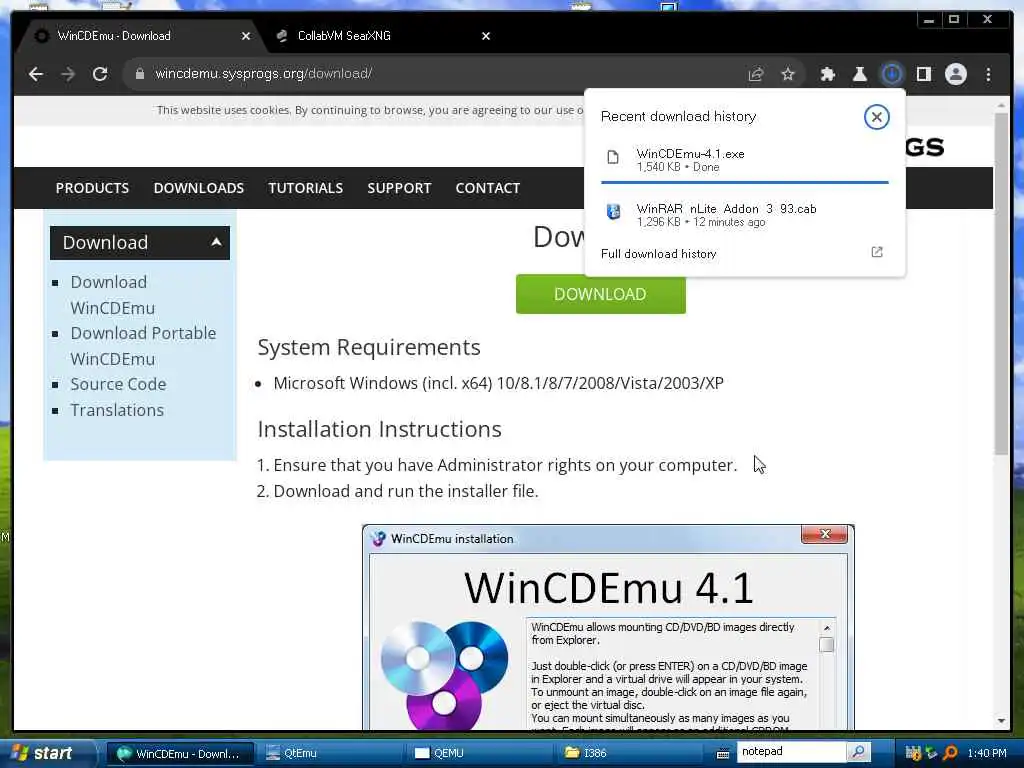This screenshot has height=768, width=1024.
Task: Click the WinCDEmu-4.1.exe file icon
Action: click(613, 157)
